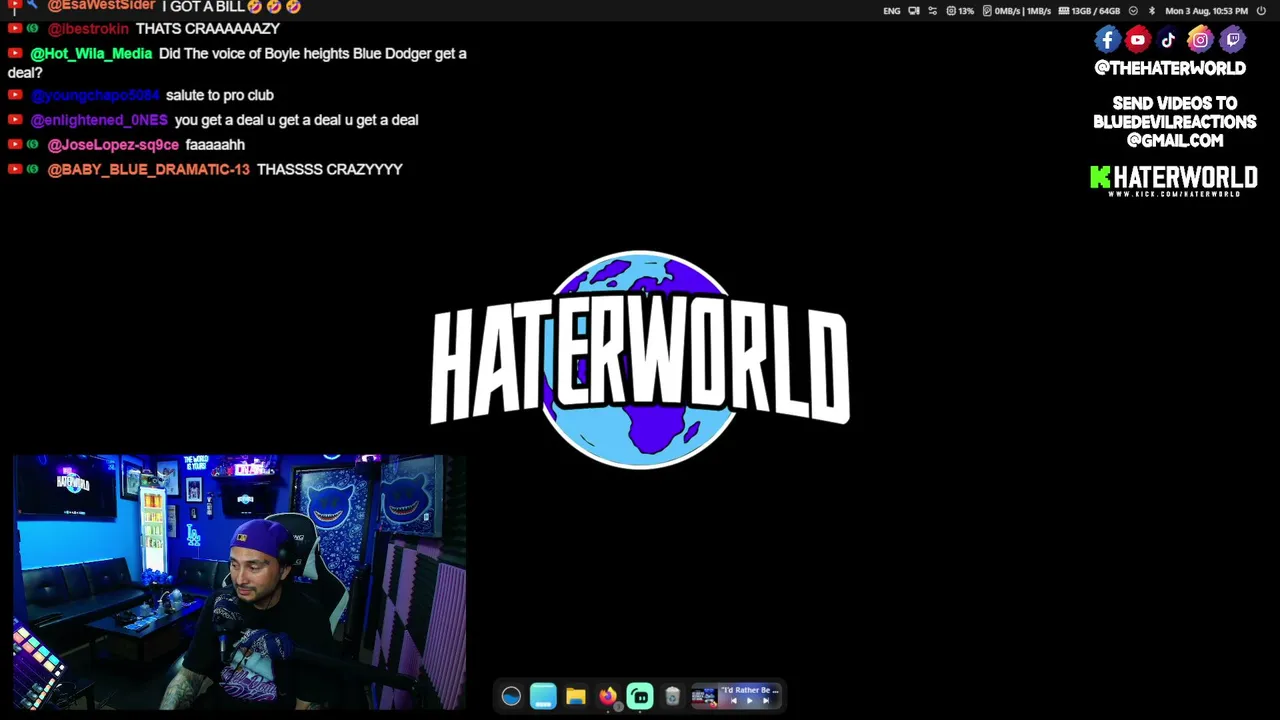Click the YouTube icon in the social overlay
This screenshot has height=720, width=1280.
pos(1138,40)
